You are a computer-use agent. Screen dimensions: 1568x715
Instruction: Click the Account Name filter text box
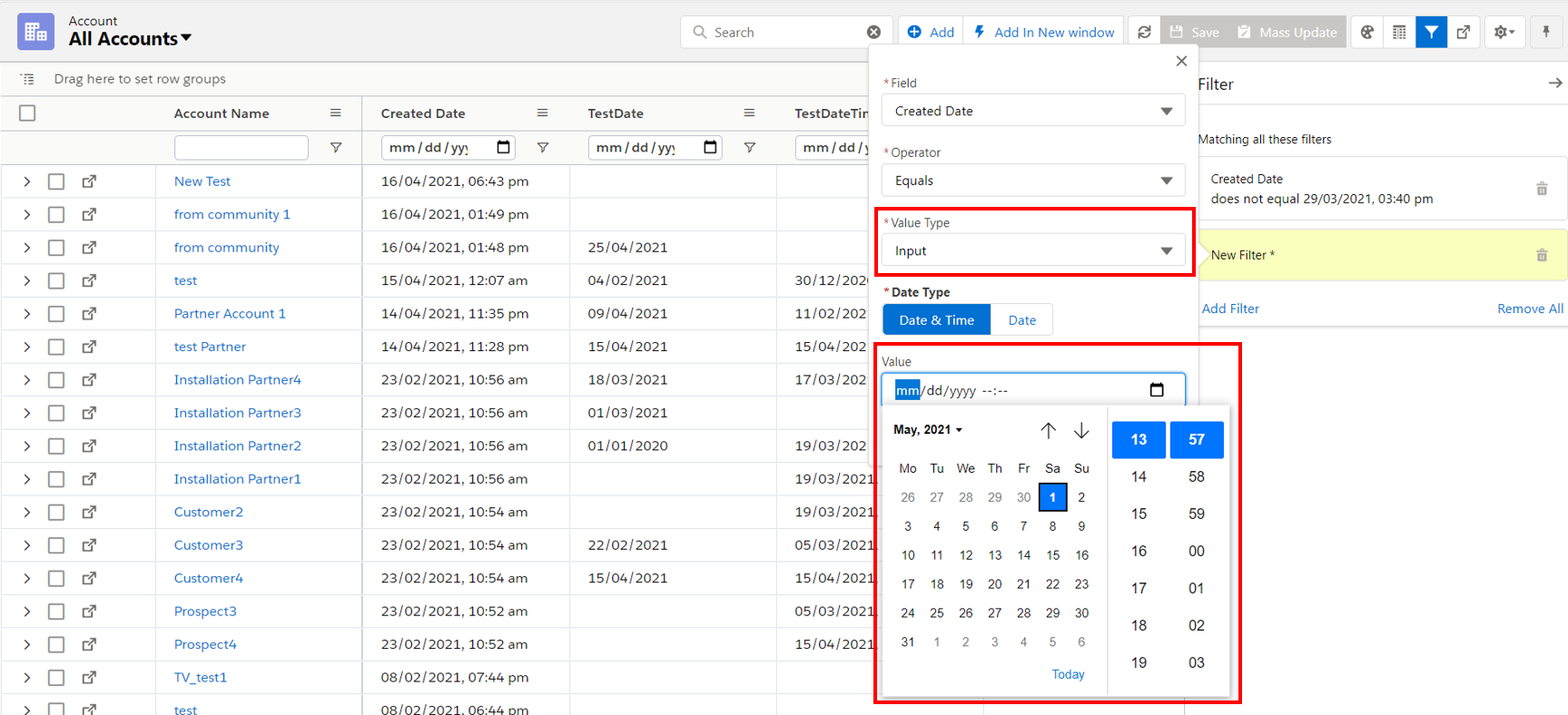(241, 147)
